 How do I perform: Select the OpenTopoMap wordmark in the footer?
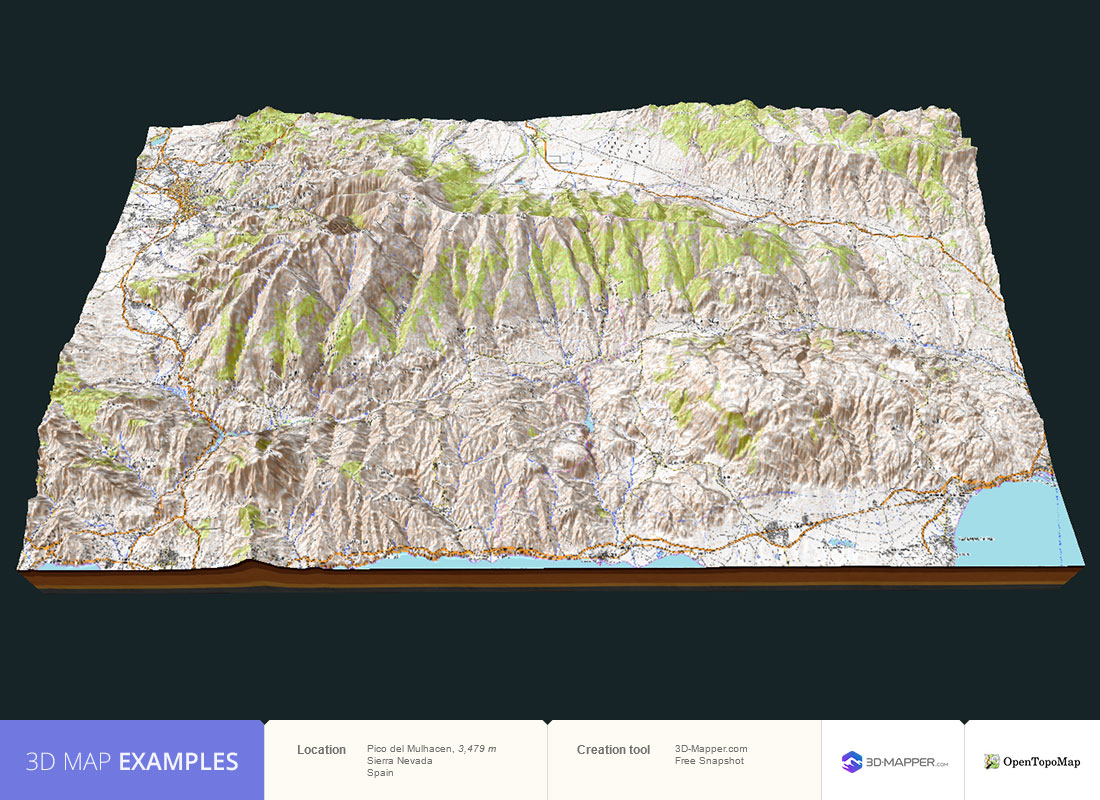click(1040, 760)
